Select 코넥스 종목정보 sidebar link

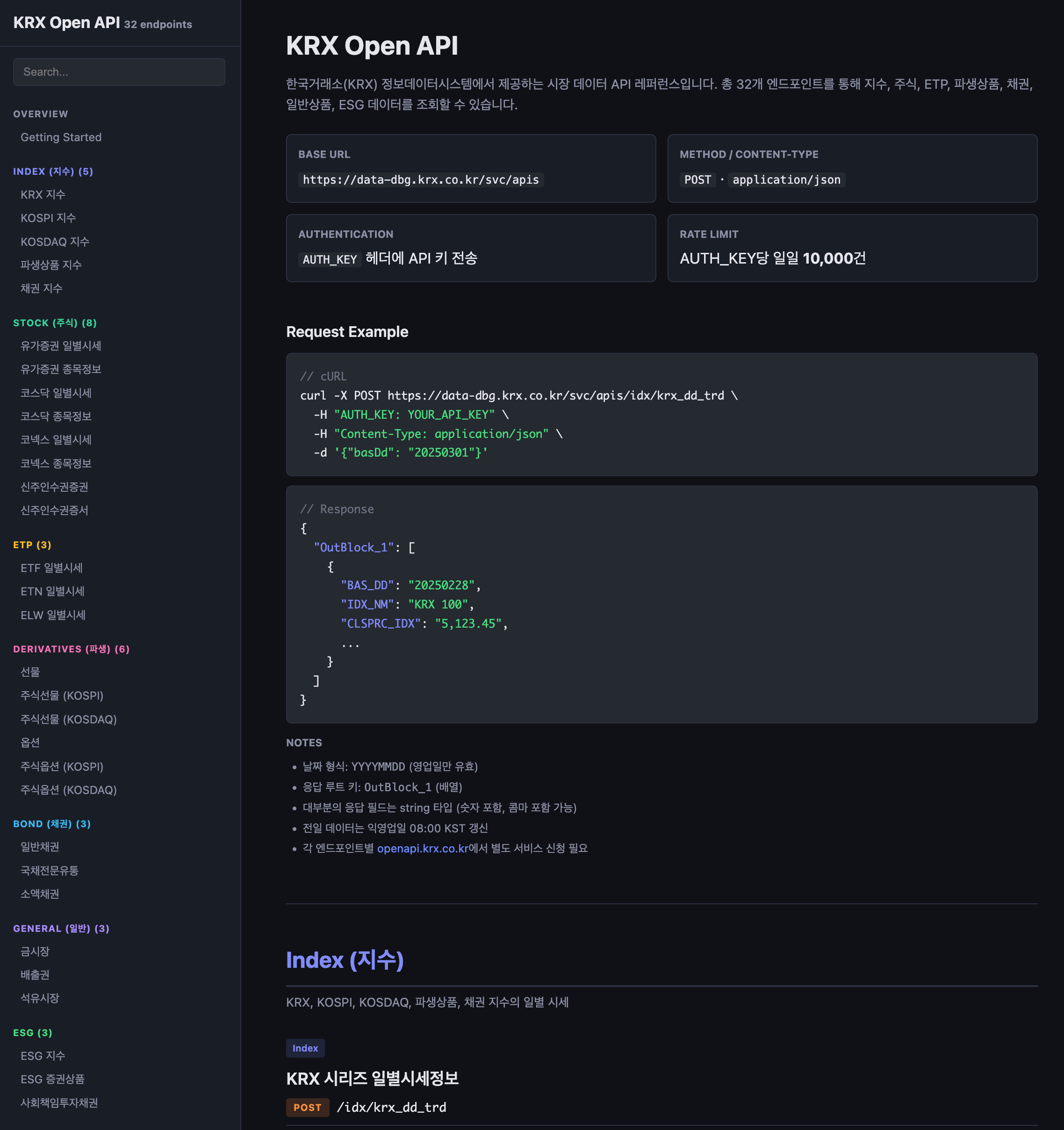[56, 463]
